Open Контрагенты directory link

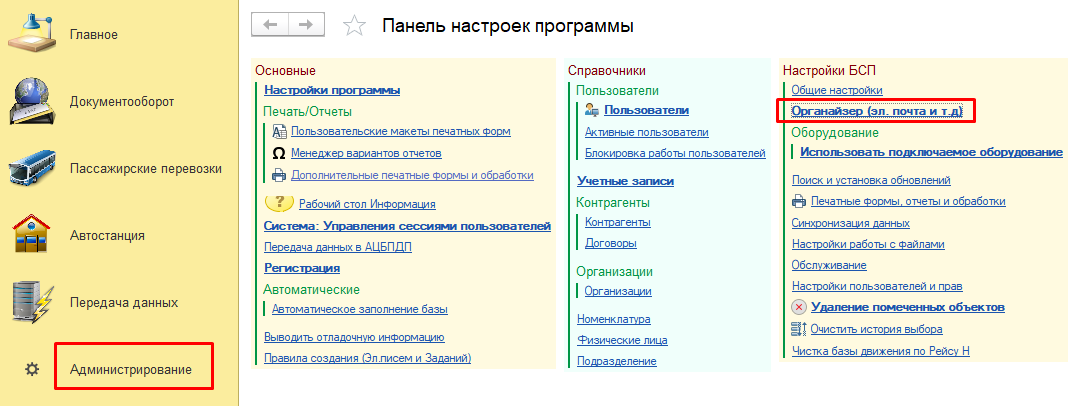point(617,221)
